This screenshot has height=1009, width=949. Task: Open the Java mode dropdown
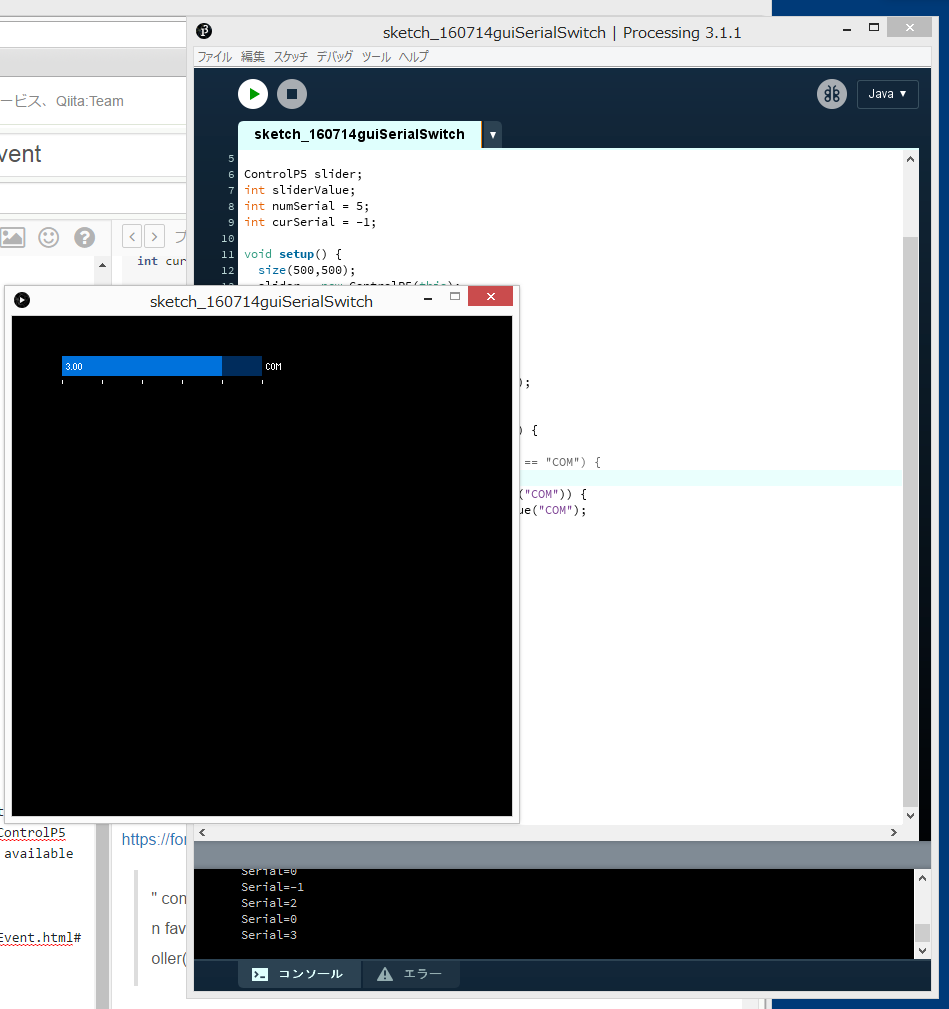coord(887,94)
